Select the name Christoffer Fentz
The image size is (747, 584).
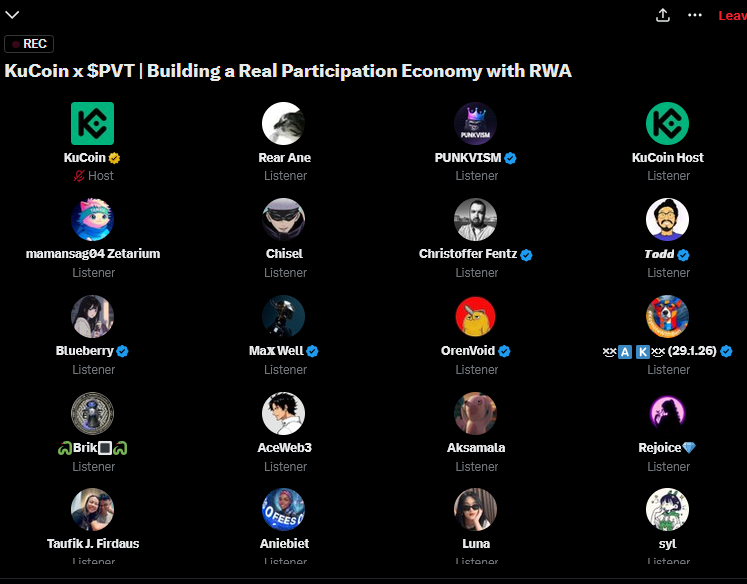[468, 254]
